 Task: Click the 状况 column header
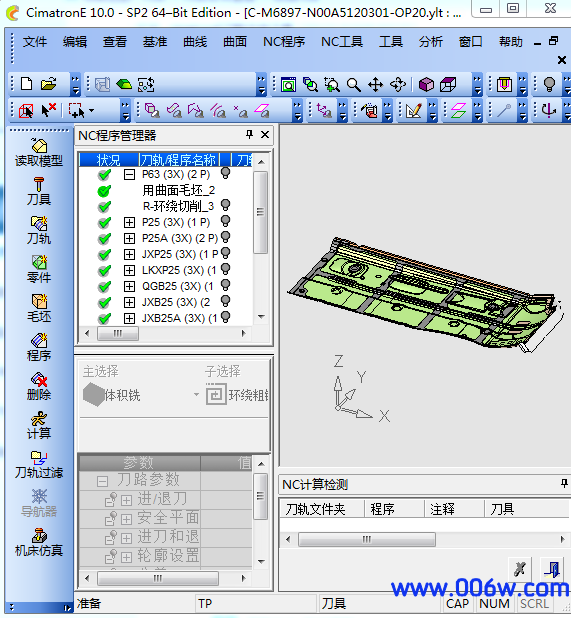click(109, 160)
